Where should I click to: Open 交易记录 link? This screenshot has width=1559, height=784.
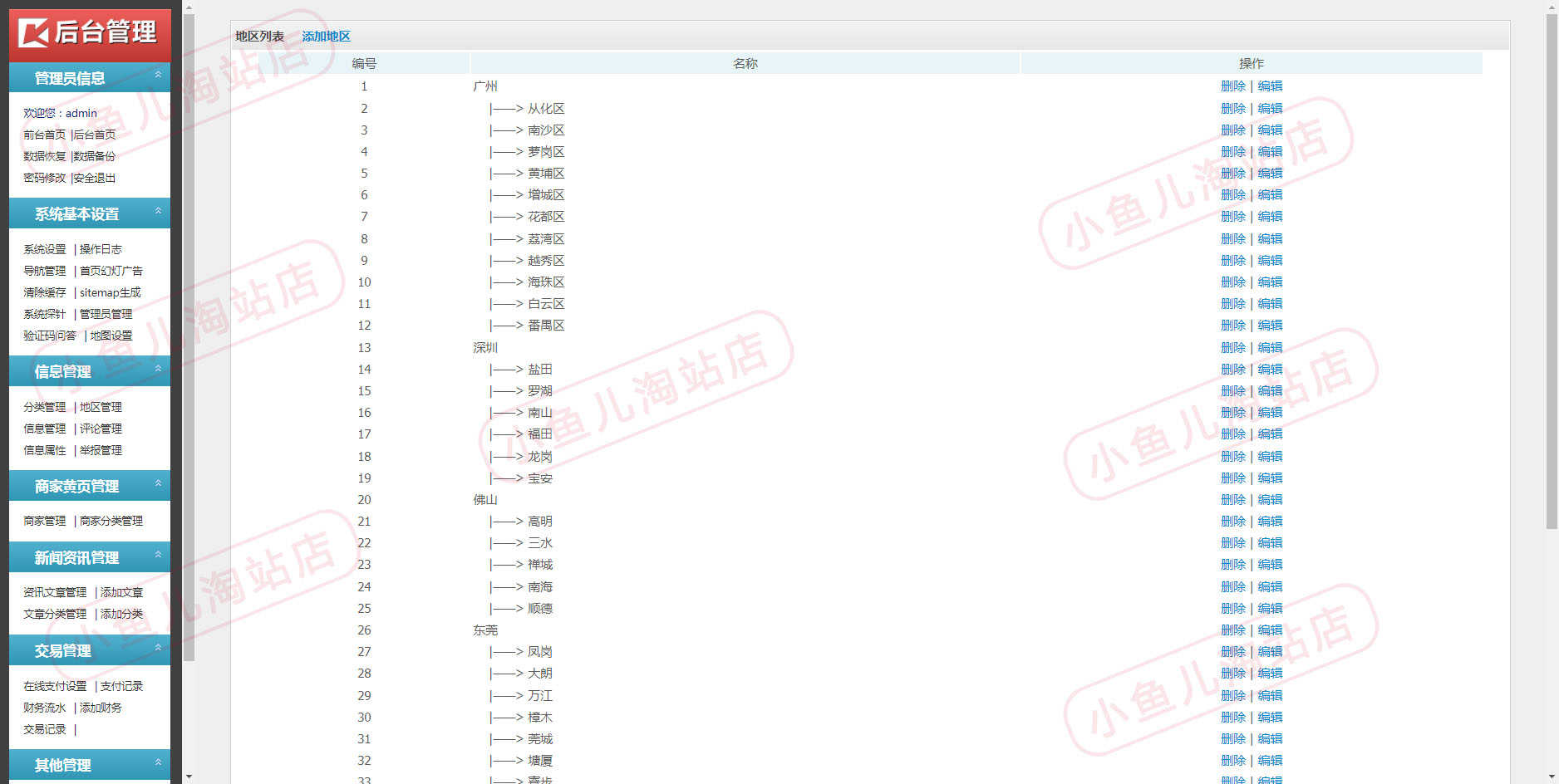pos(44,729)
